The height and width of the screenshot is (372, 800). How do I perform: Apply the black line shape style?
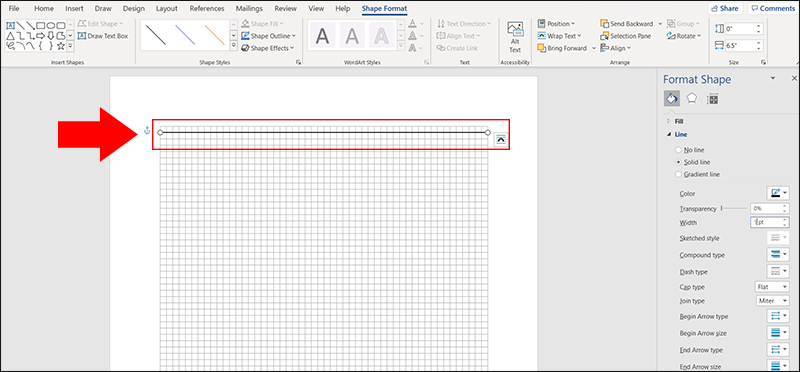coord(155,35)
